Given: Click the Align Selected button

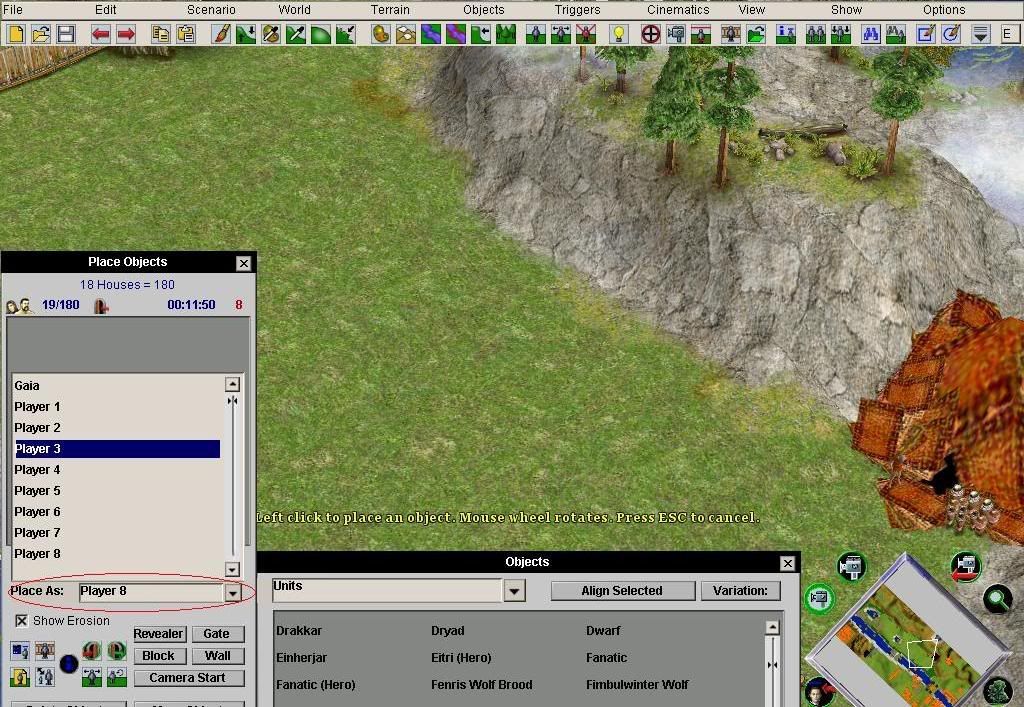Looking at the screenshot, I should pyautogui.click(x=621, y=591).
